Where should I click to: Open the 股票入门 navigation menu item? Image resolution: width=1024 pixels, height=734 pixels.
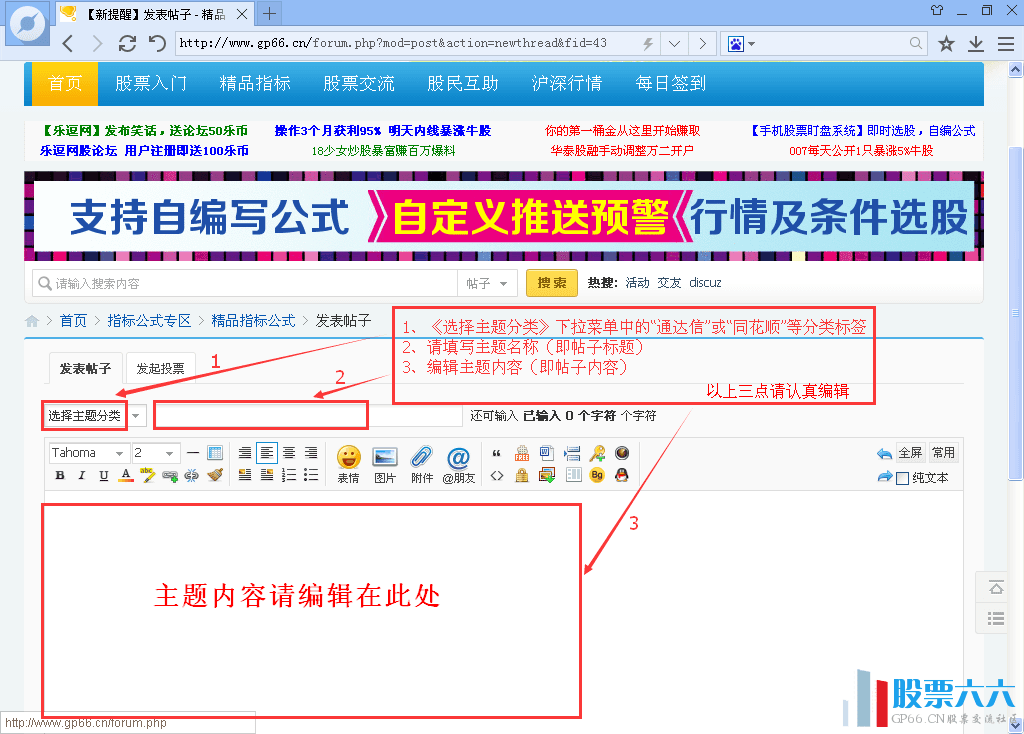(x=151, y=83)
